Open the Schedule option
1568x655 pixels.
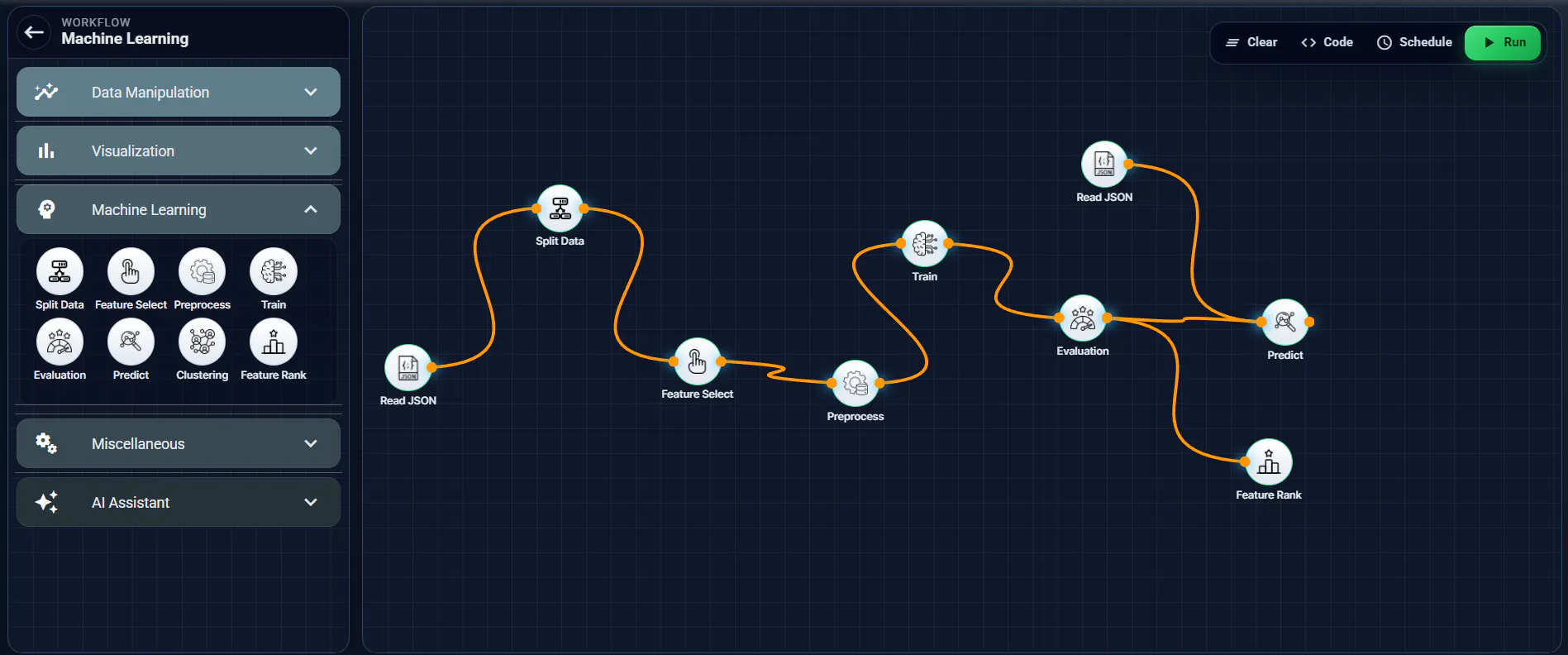click(1414, 42)
